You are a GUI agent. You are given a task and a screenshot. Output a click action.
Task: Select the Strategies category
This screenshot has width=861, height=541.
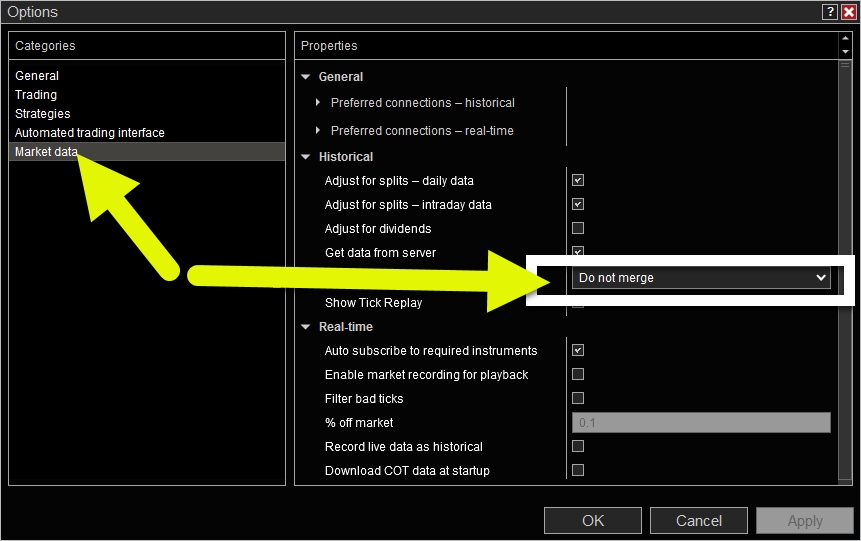coord(43,114)
